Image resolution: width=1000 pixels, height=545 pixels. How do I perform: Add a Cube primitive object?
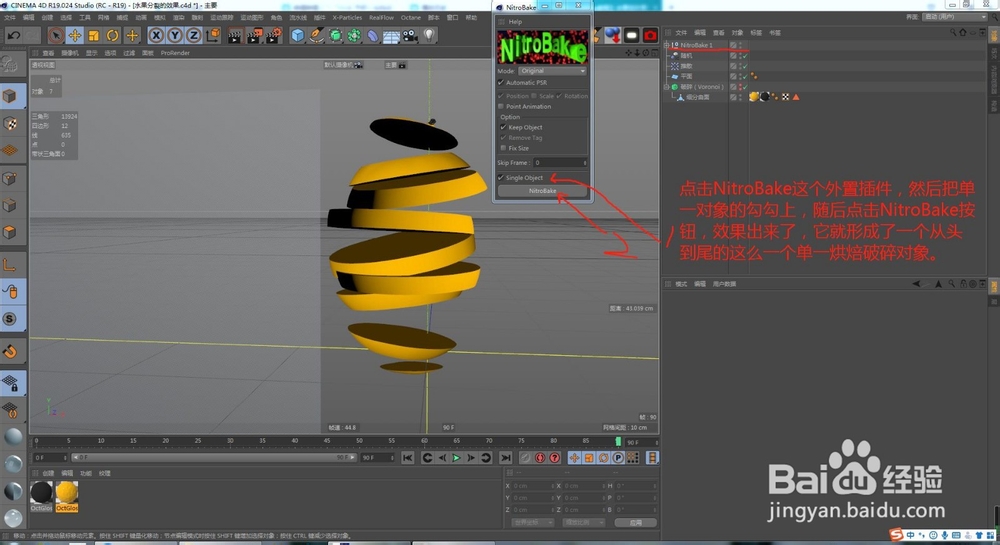pyautogui.click(x=297, y=36)
